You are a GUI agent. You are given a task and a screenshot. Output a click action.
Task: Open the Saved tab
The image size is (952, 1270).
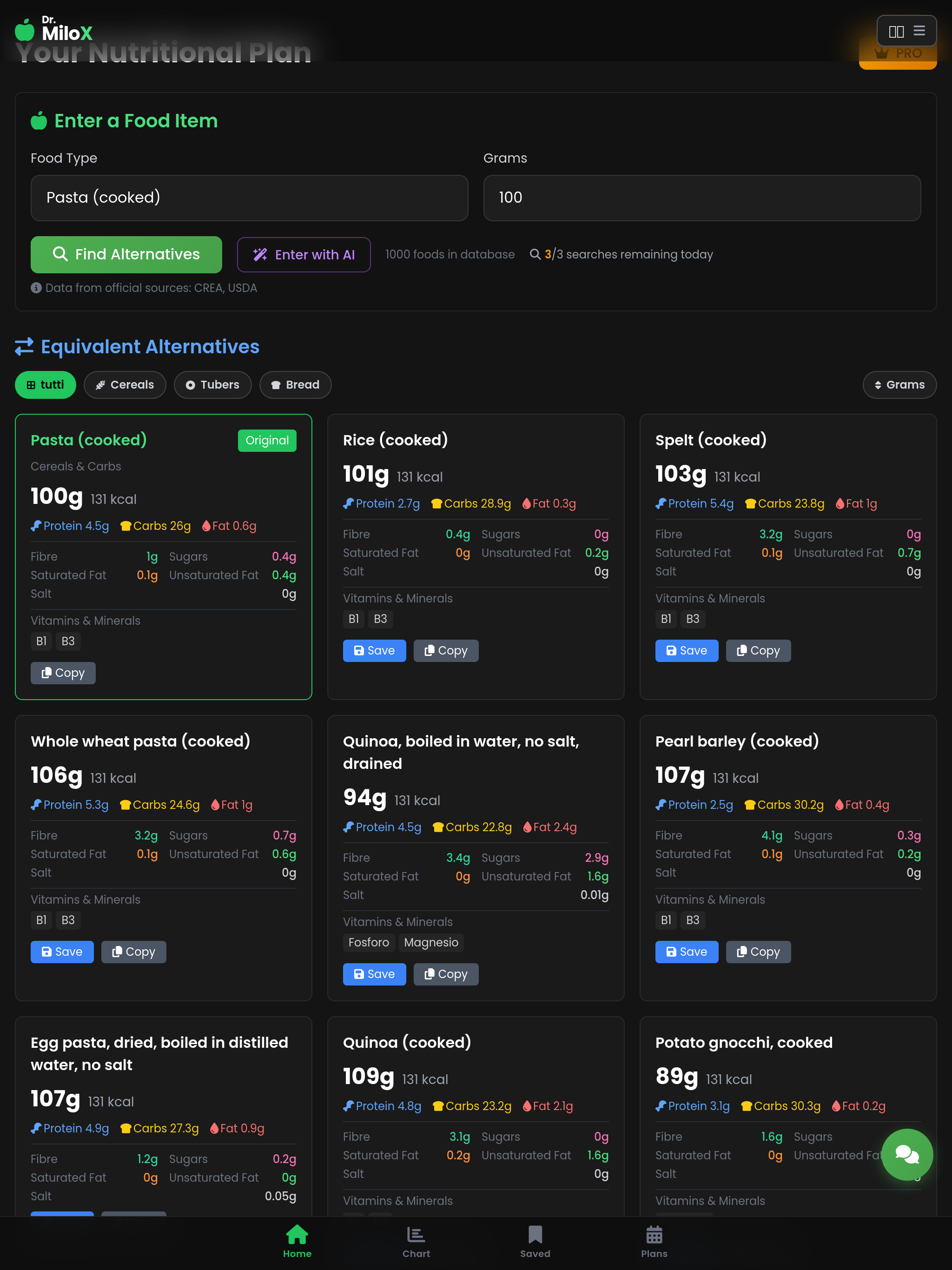[535, 1241]
